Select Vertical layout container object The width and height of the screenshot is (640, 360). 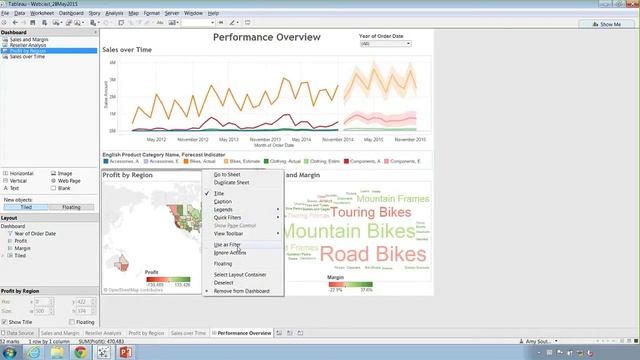15,181
